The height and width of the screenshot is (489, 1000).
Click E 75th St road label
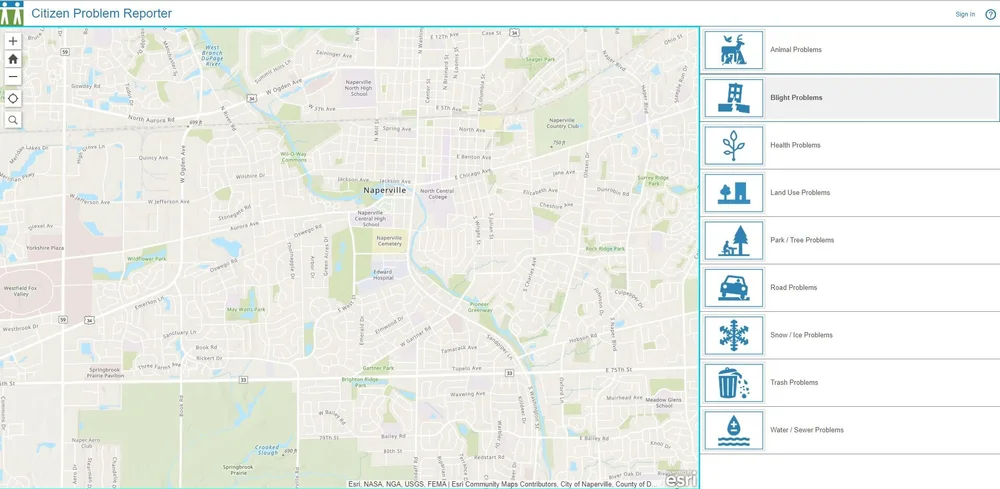(x=618, y=370)
